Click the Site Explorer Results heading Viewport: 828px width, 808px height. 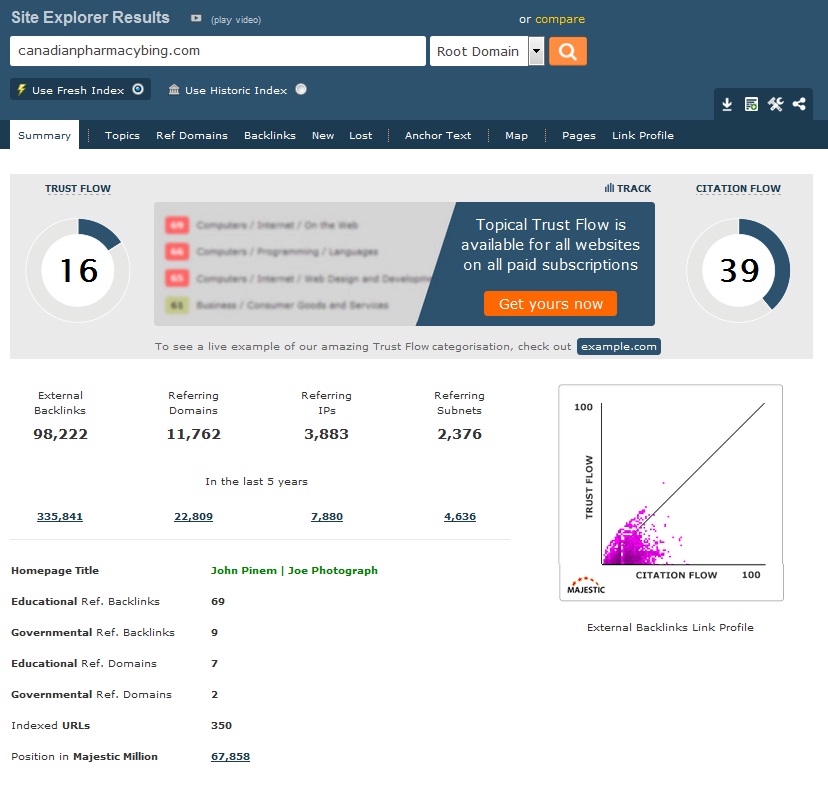90,17
